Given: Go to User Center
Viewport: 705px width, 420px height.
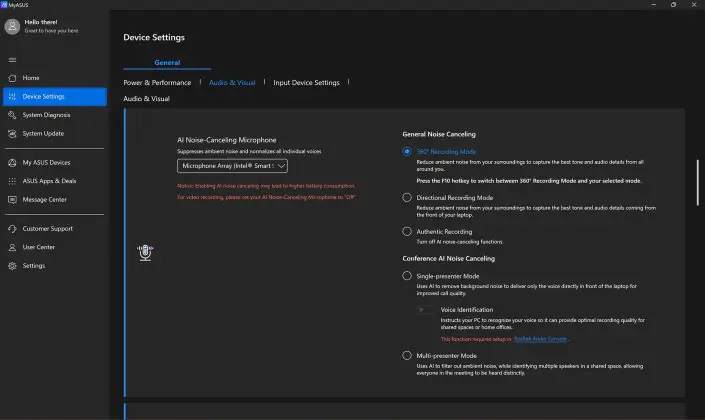Looking at the screenshot, I should click(55, 247).
